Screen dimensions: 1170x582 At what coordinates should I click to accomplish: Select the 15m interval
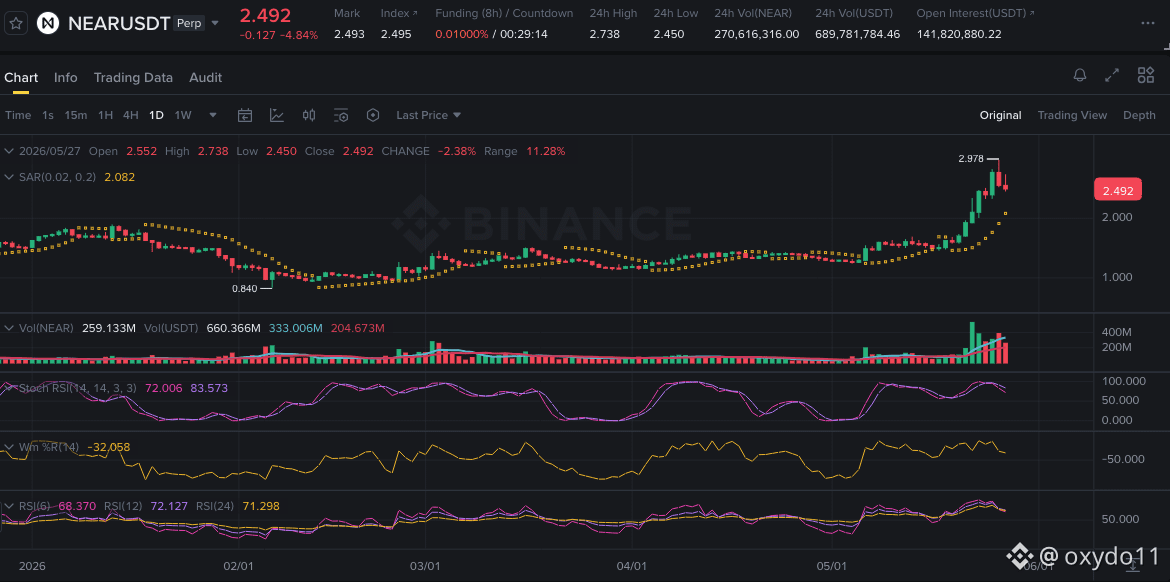[75, 115]
